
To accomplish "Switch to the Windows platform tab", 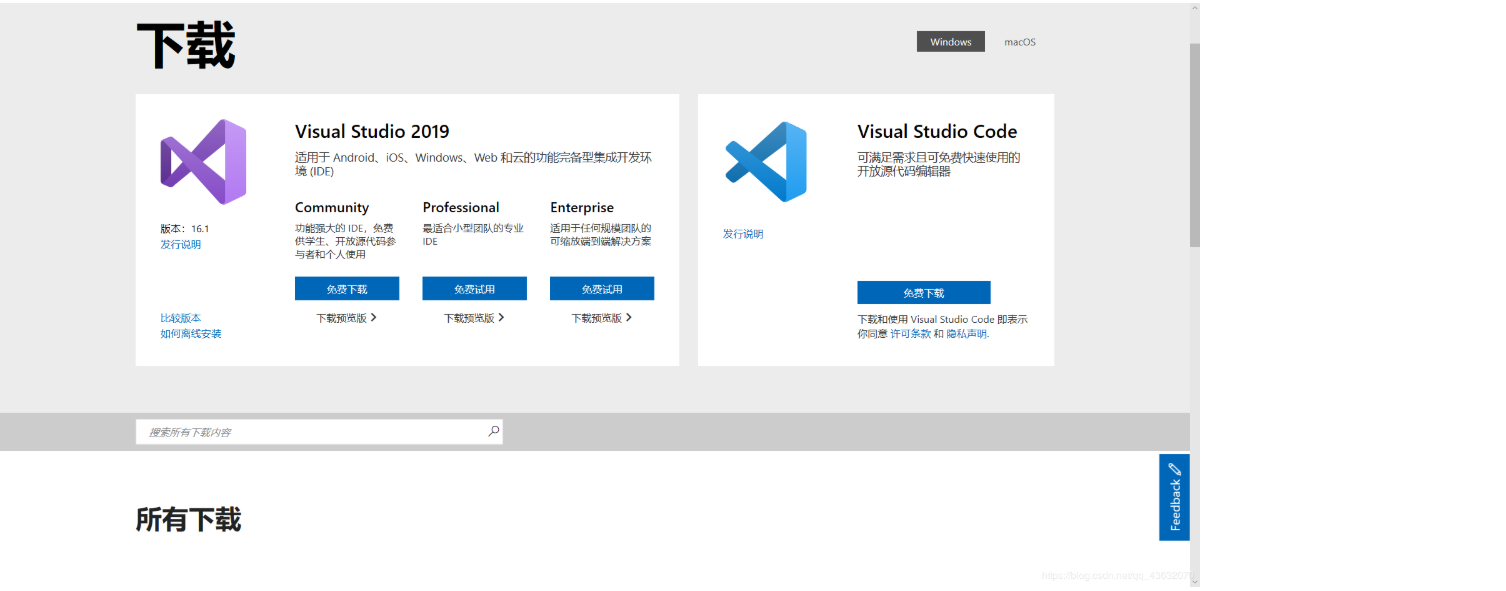I will [x=951, y=42].
